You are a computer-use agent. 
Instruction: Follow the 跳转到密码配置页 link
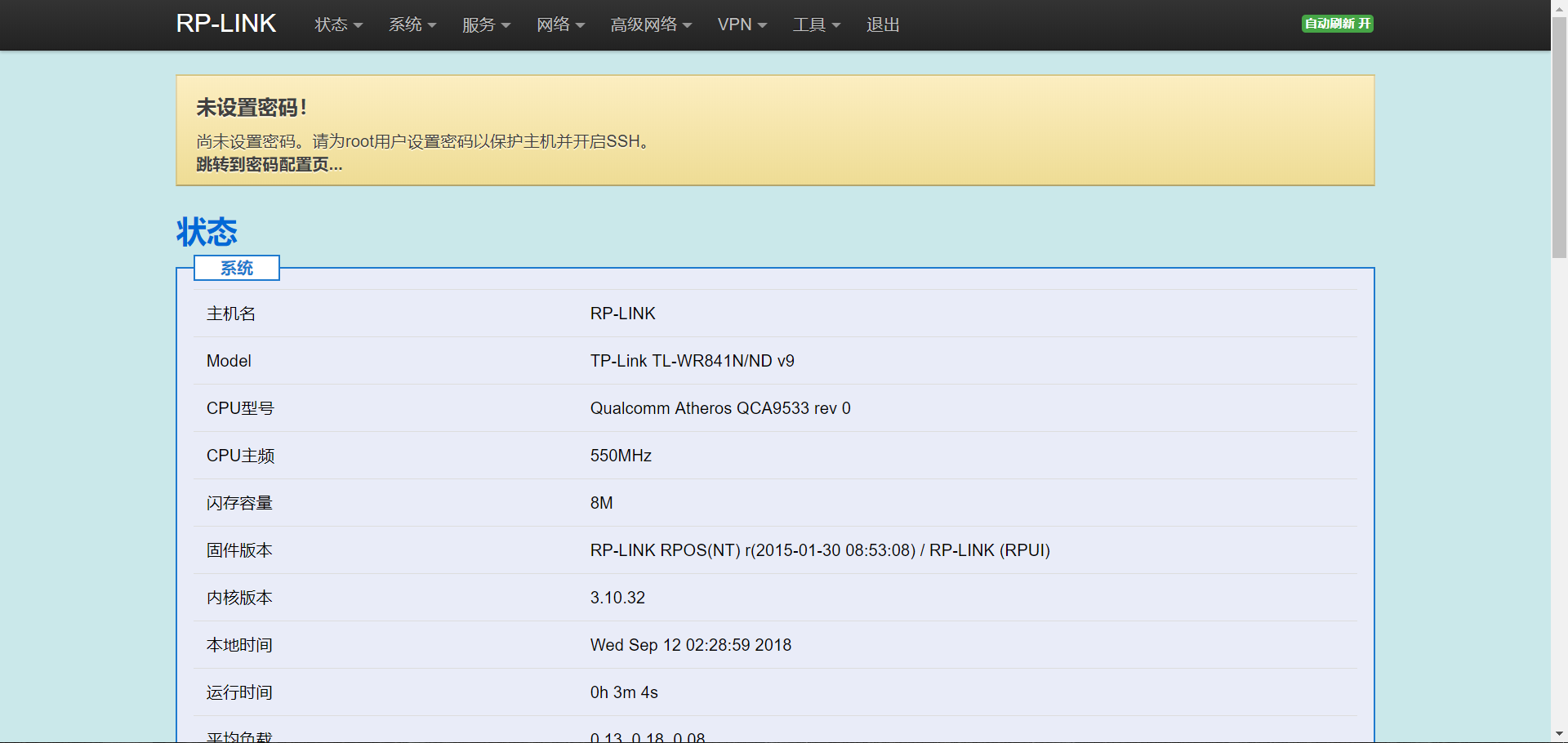269,164
